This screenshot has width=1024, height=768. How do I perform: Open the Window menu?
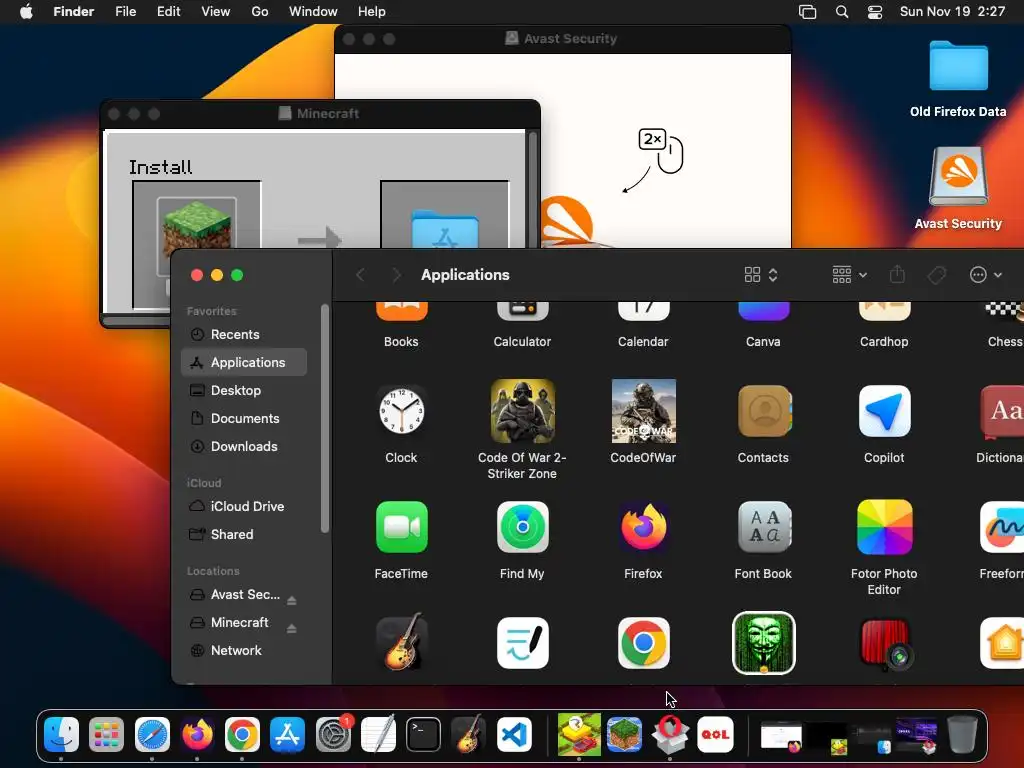[x=313, y=12]
